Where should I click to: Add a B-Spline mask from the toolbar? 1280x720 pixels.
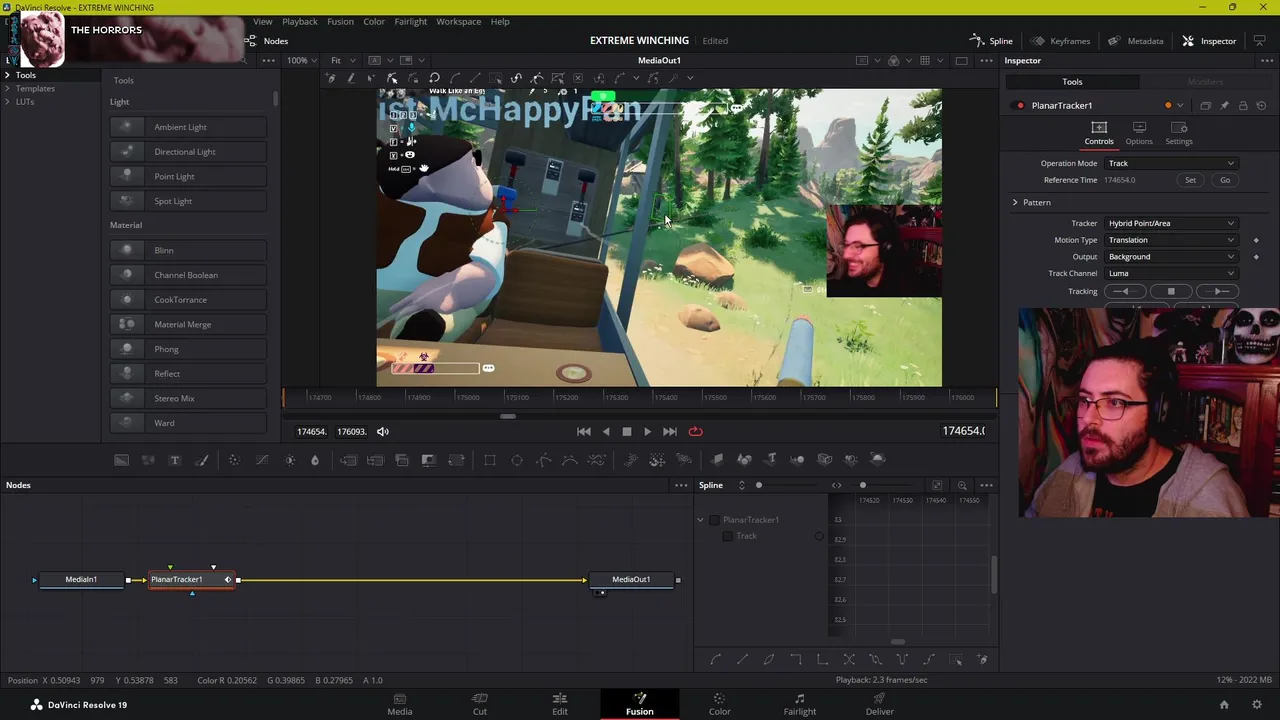[569, 460]
